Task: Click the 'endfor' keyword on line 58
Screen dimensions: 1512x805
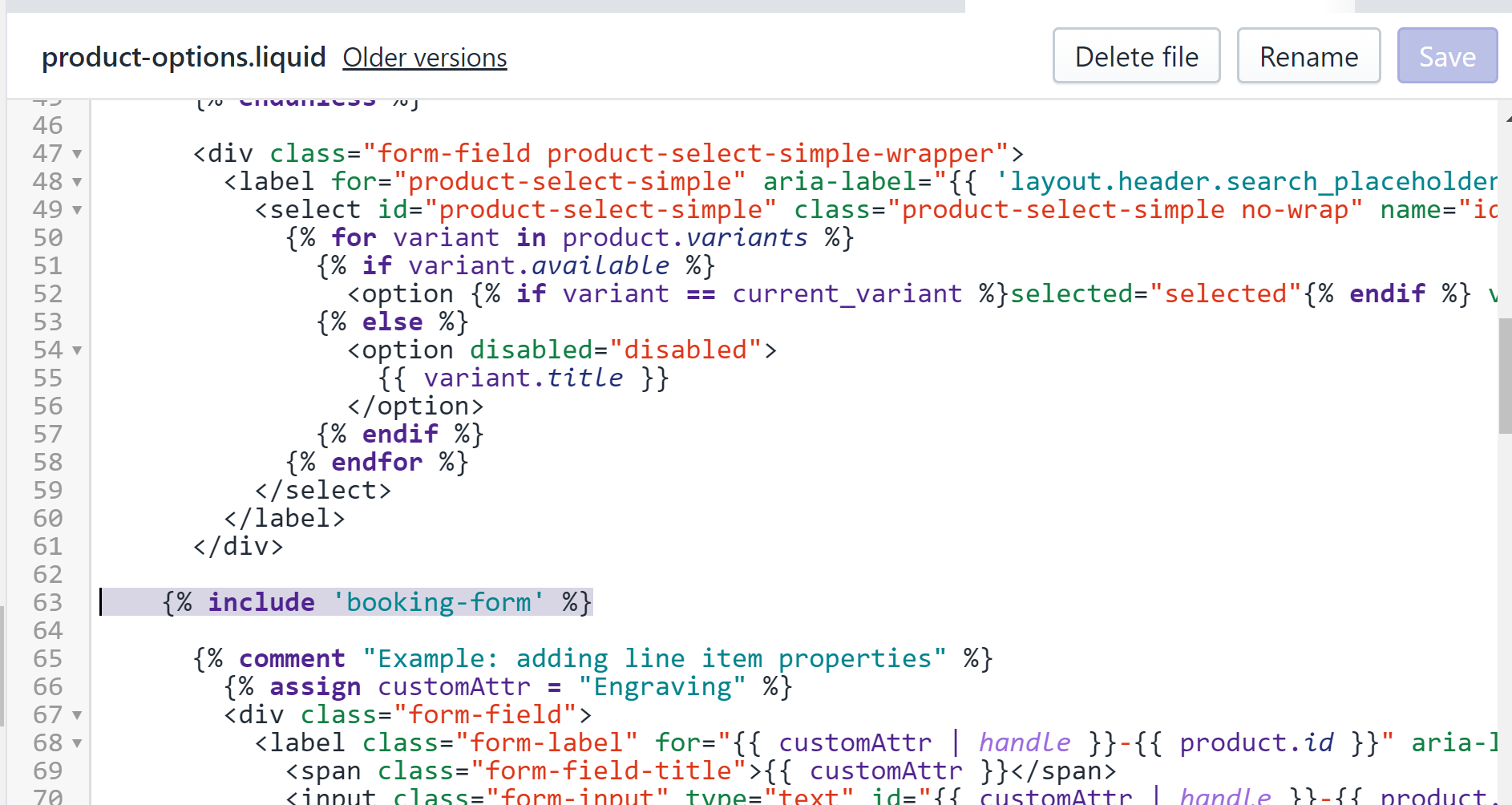Action: pyautogui.click(x=377, y=463)
